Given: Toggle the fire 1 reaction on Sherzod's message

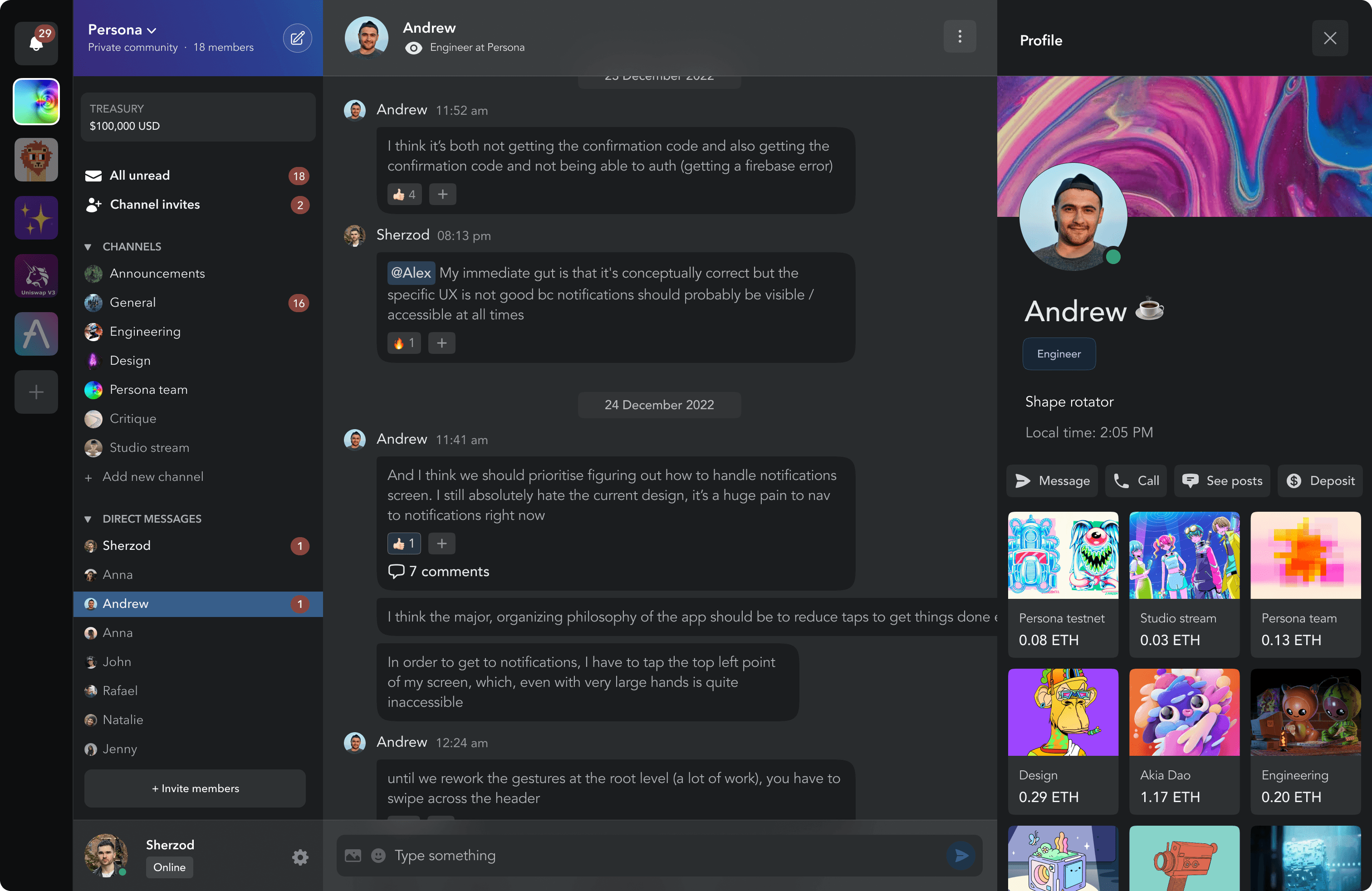Looking at the screenshot, I should pos(404,343).
